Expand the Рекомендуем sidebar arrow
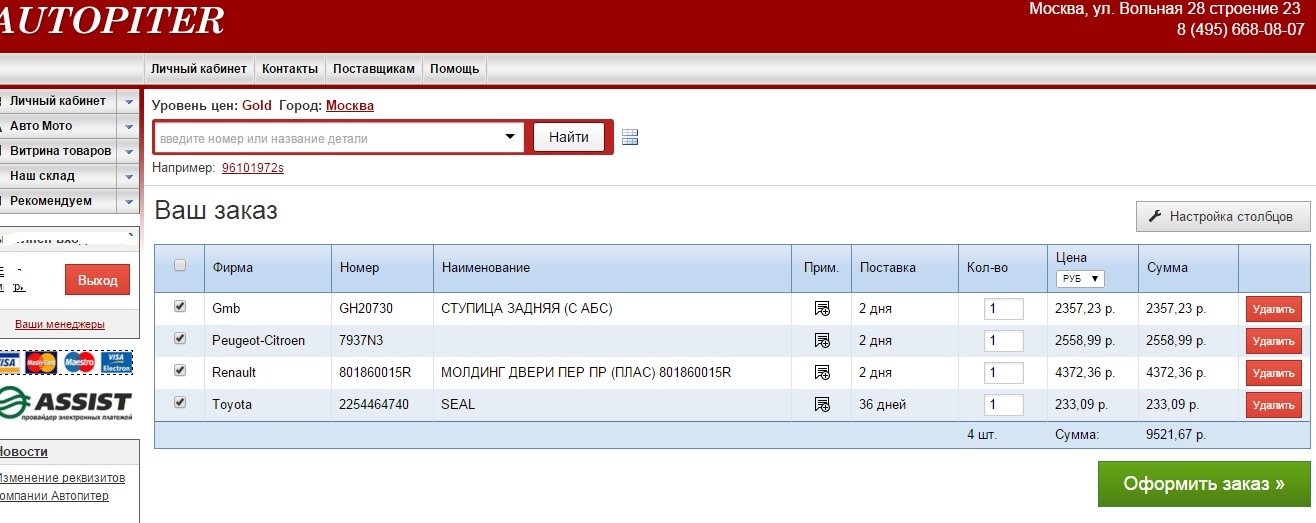Screen dimensions: 1316x523 point(128,201)
